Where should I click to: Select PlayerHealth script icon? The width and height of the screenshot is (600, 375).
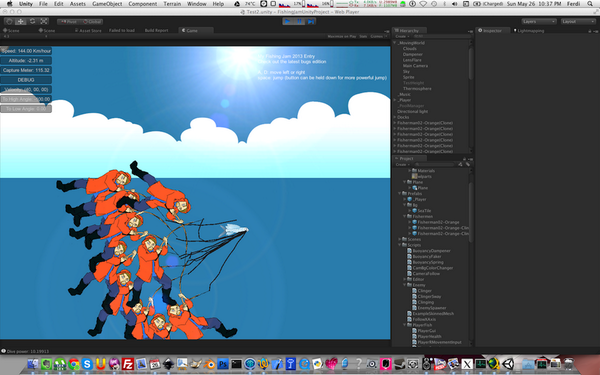point(414,336)
